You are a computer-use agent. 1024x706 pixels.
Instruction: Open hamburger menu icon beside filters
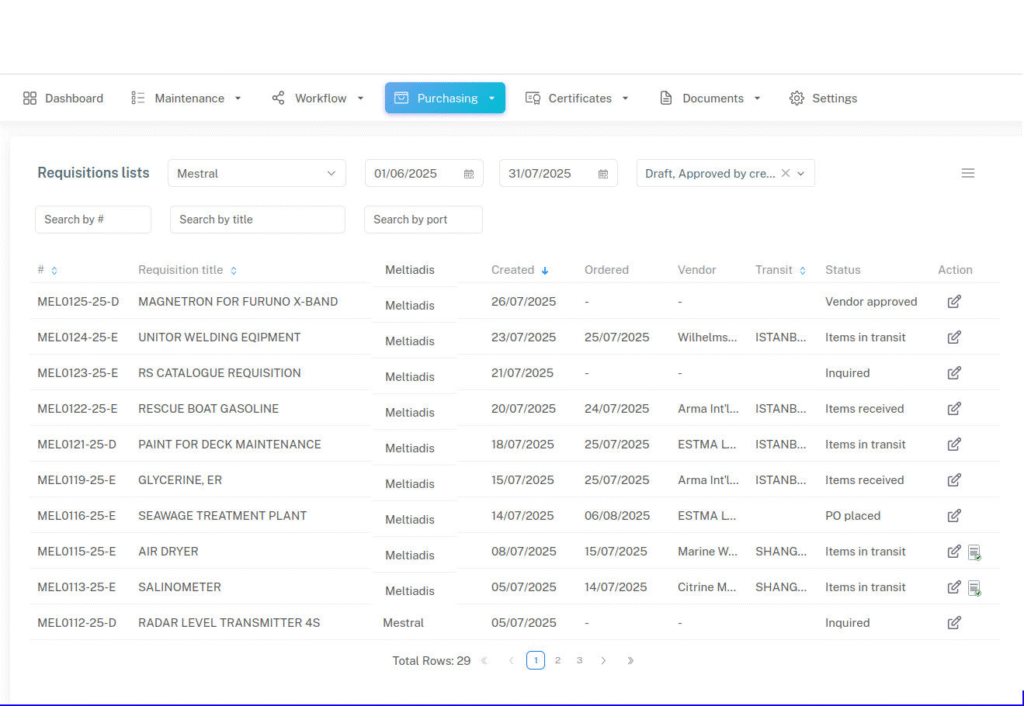coord(967,173)
